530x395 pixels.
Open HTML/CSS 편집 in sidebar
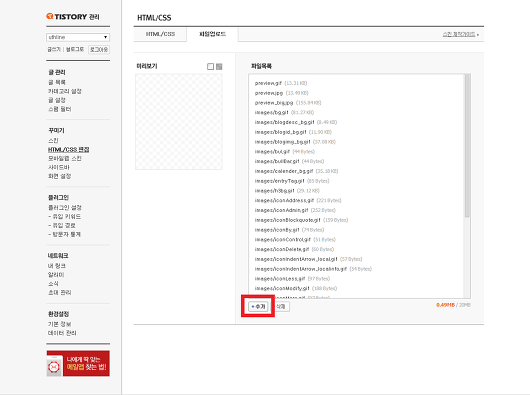pos(69,149)
